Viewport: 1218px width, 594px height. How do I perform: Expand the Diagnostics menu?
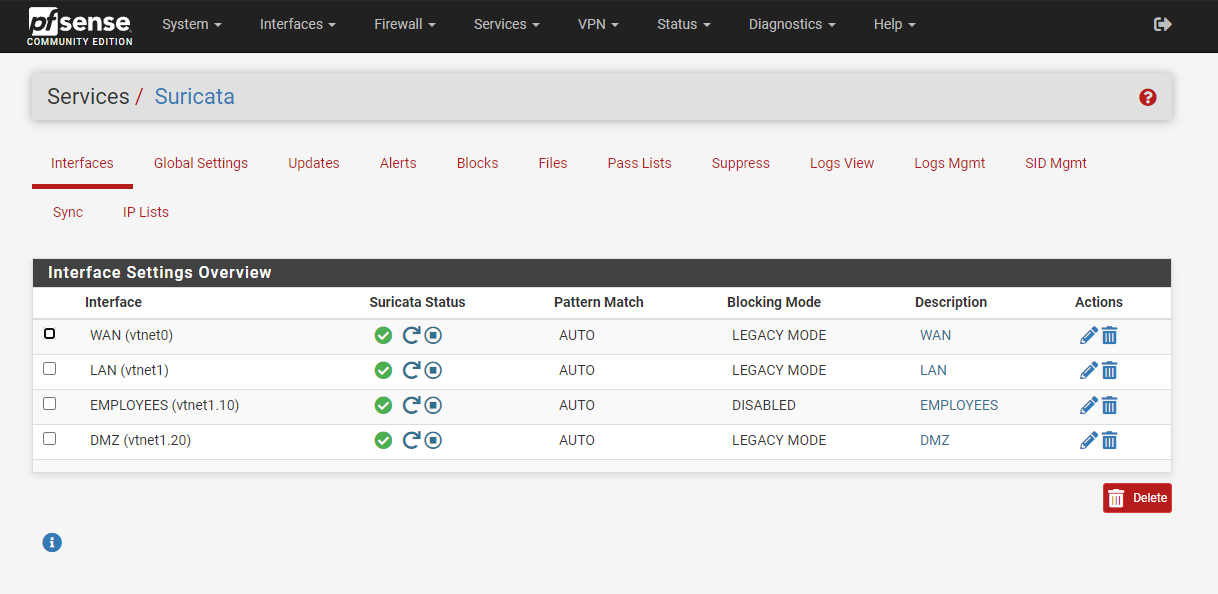791,24
